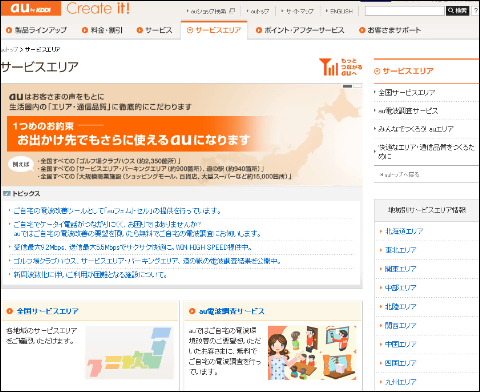Open the 関東エリア regional link
The width and height of the screenshot is (480, 392).
pyautogui.click(x=400, y=269)
